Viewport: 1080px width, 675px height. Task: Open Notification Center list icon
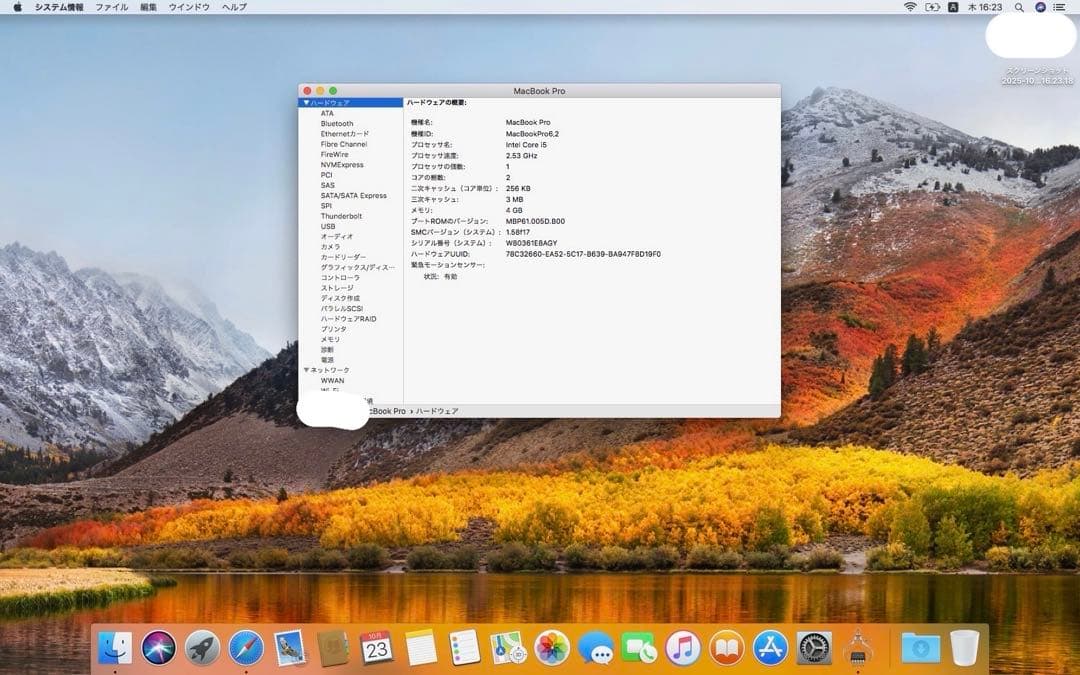click(x=1060, y=7)
